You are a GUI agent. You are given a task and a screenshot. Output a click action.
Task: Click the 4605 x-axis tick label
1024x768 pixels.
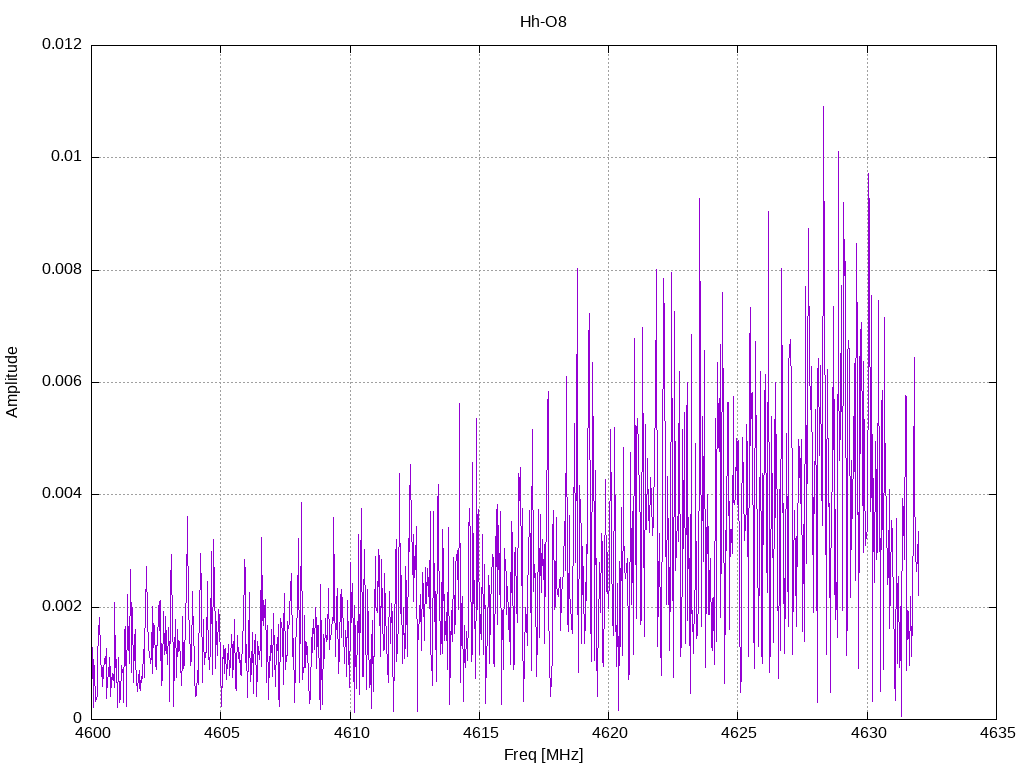click(221, 733)
